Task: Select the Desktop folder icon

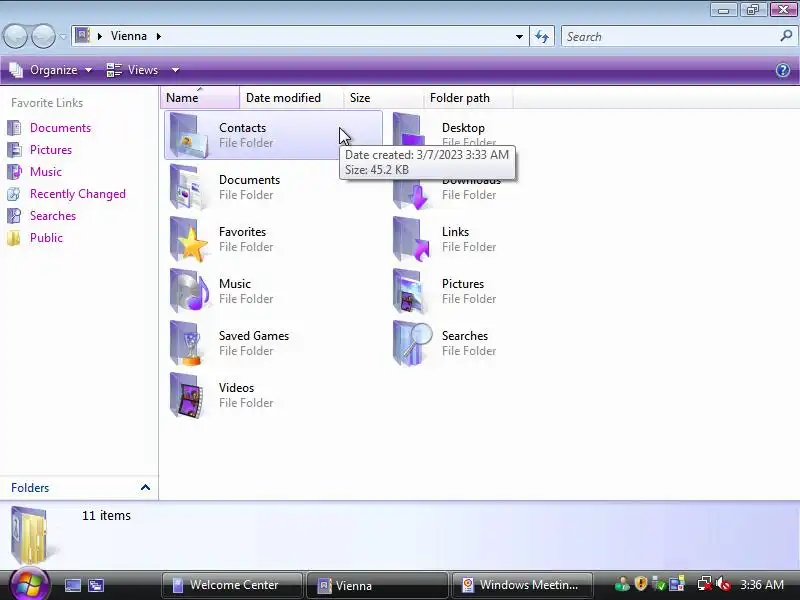Action: click(411, 135)
